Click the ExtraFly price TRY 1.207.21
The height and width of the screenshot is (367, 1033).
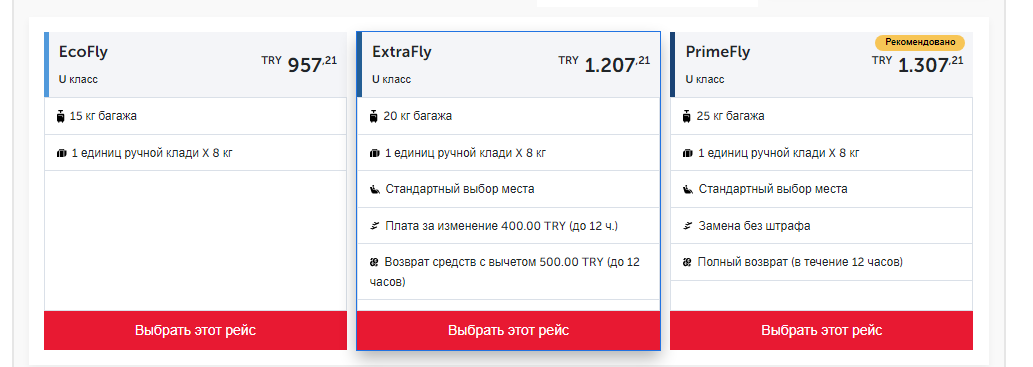(604, 64)
